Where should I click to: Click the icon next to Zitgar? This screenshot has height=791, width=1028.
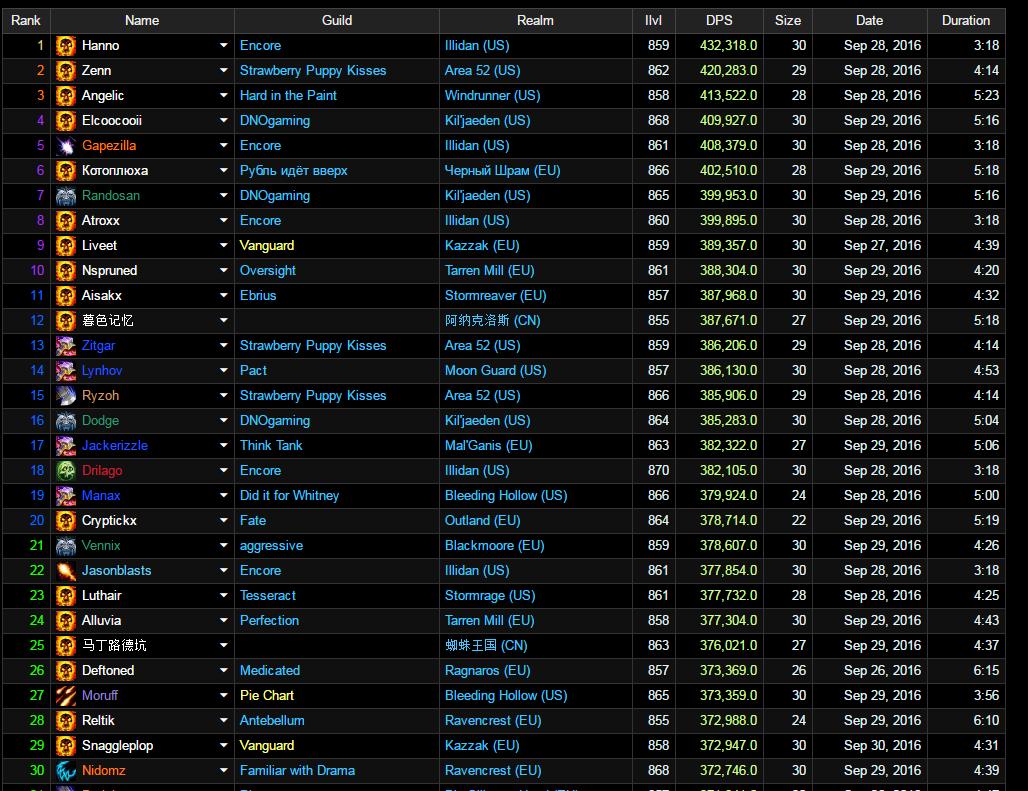tap(66, 346)
